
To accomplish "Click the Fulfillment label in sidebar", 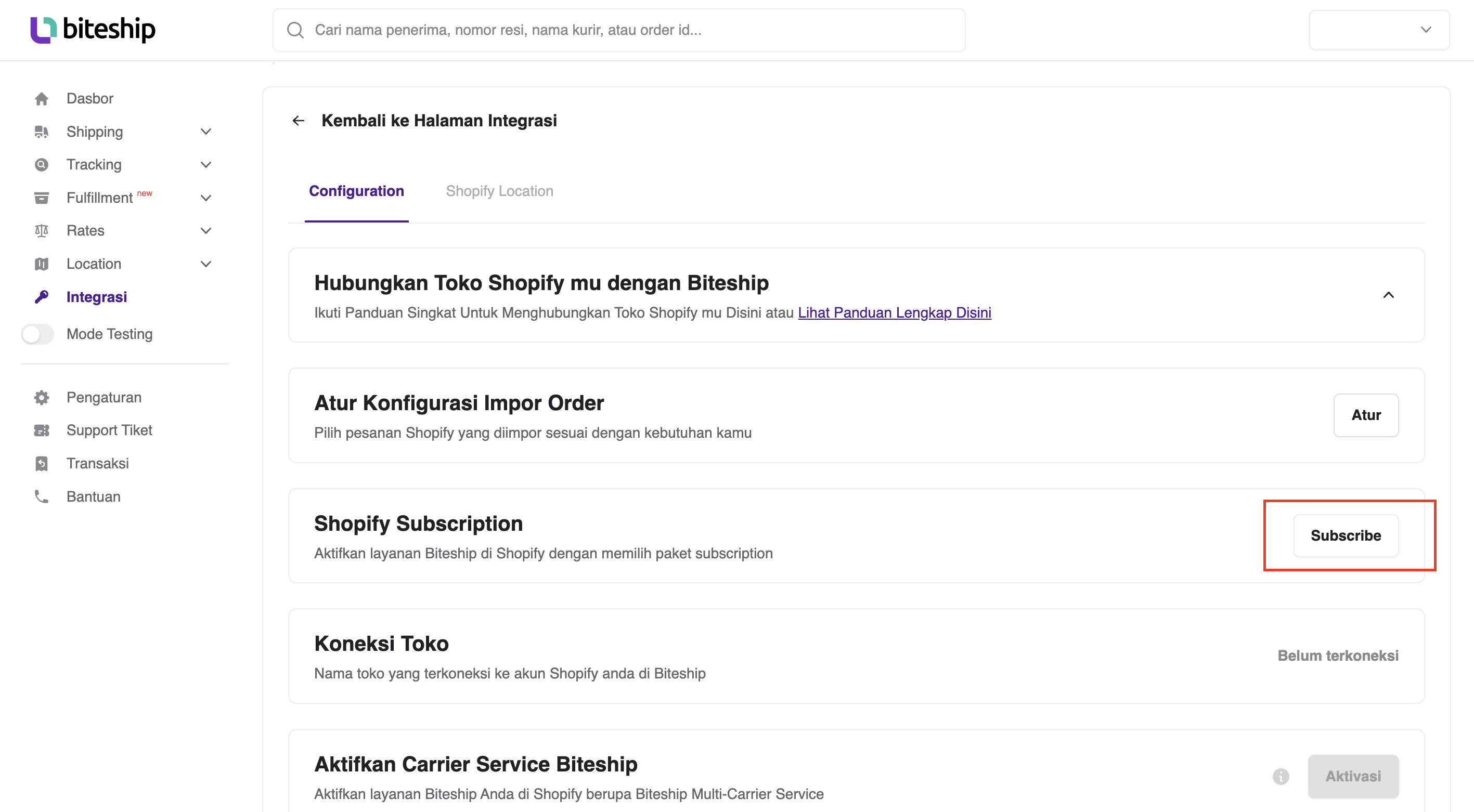I will coord(99,198).
